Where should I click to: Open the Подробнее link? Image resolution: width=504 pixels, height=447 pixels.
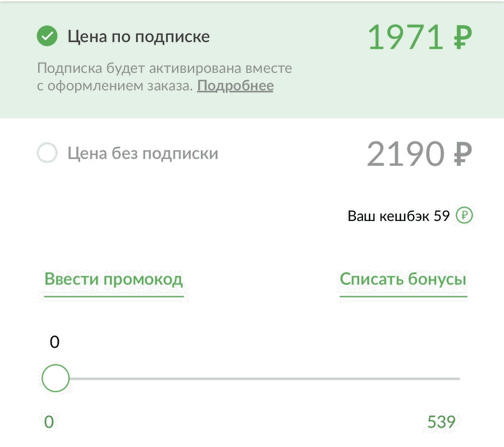coord(235,86)
